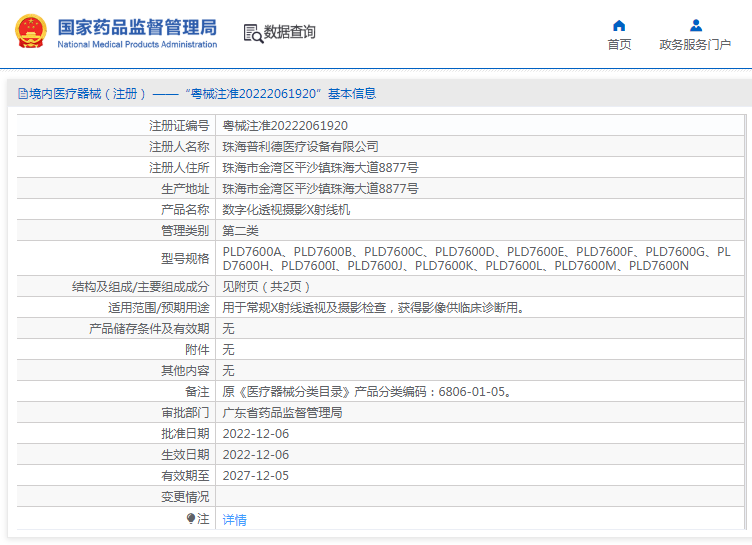The height and width of the screenshot is (545, 752).
Task: Click the 备注 label
Action: [x=197, y=392]
